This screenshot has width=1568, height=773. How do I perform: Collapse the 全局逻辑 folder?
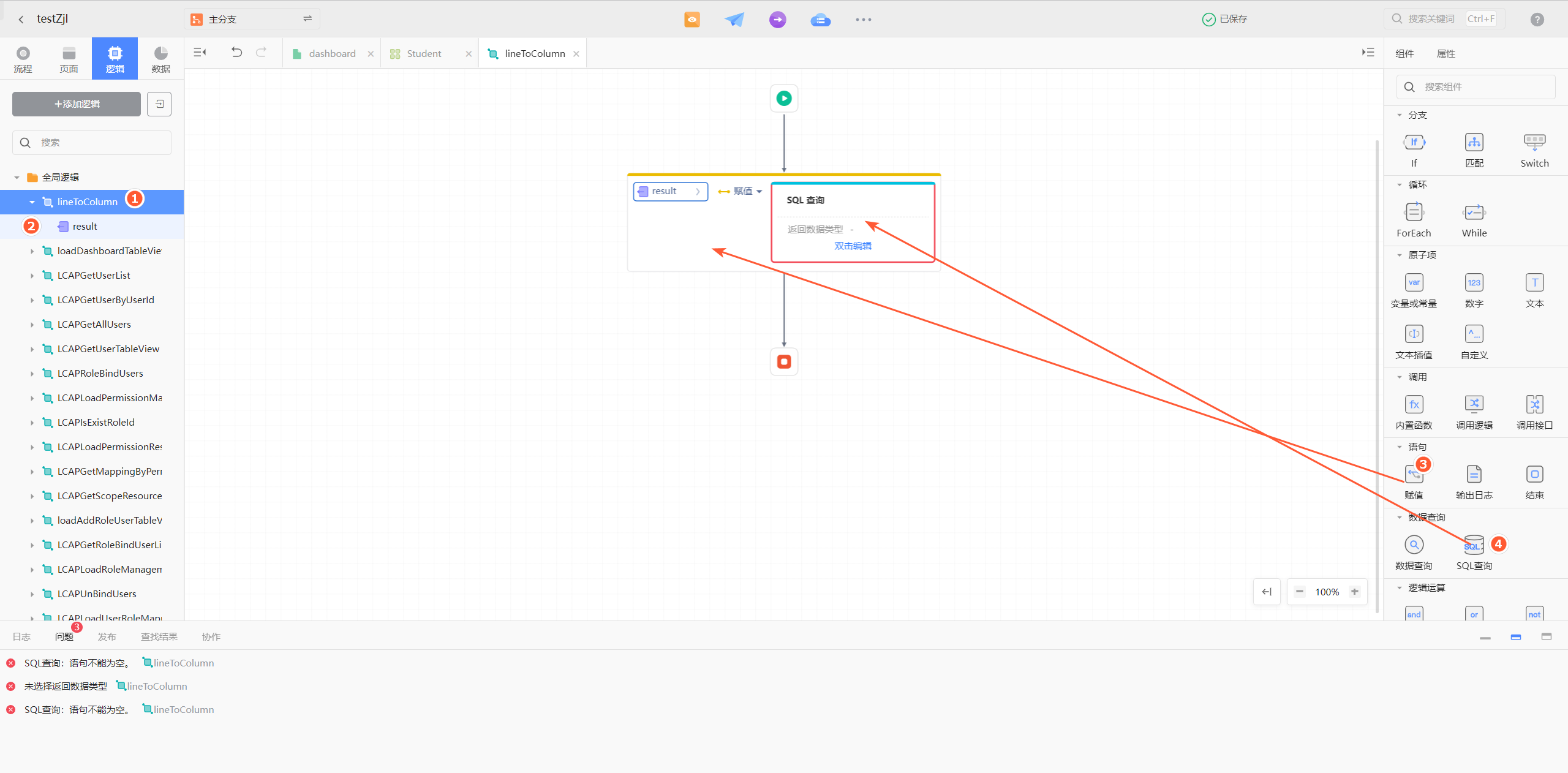[17, 178]
